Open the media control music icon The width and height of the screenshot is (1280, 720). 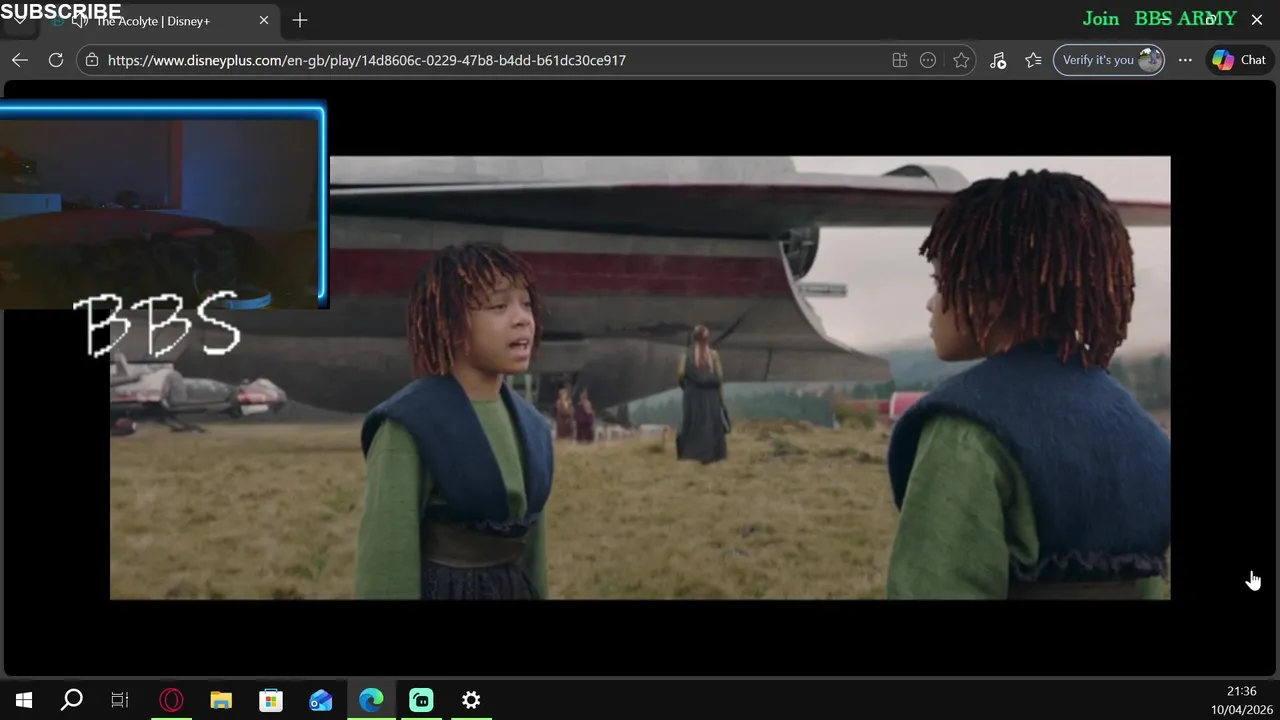click(x=998, y=60)
